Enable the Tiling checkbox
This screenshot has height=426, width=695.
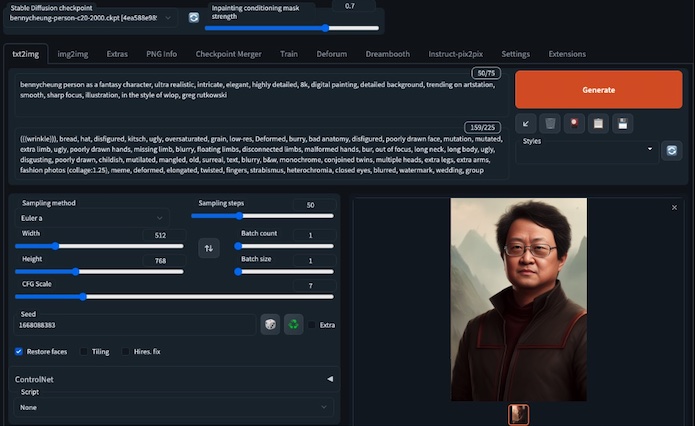tap(84, 352)
